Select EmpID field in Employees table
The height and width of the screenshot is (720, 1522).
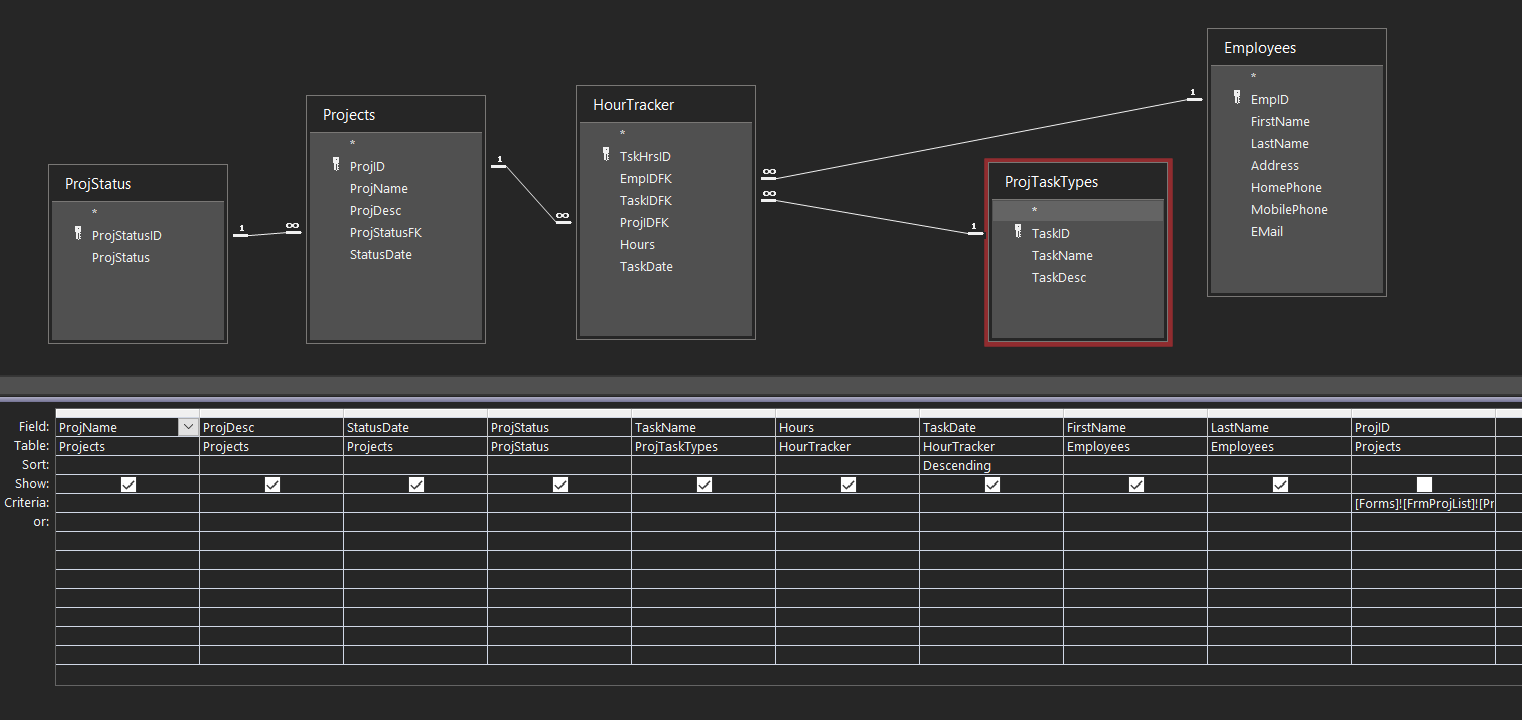(x=1270, y=100)
